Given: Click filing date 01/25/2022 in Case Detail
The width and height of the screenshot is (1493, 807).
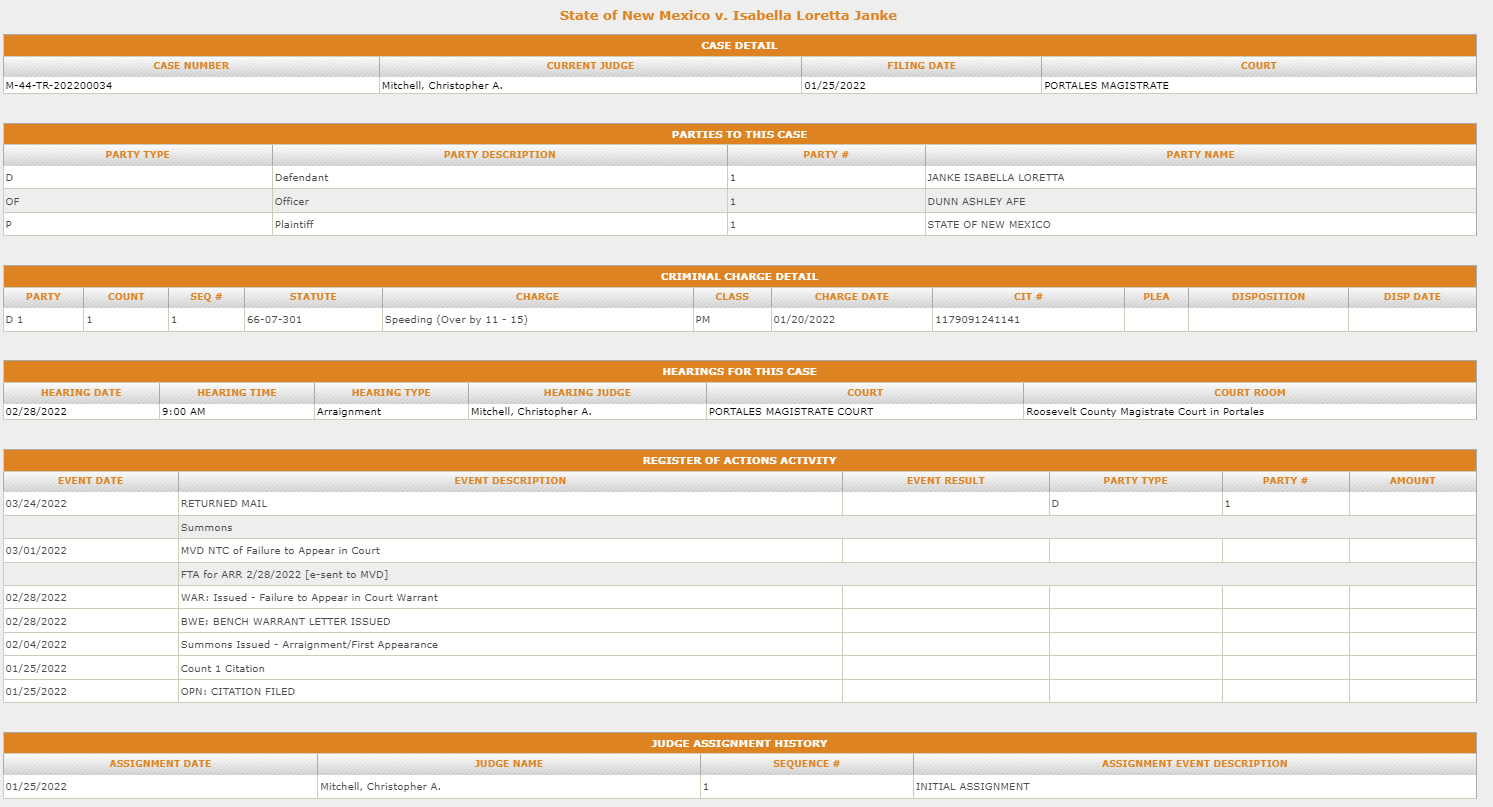Looking at the screenshot, I should pyautogui.click(x=835, y=86).
